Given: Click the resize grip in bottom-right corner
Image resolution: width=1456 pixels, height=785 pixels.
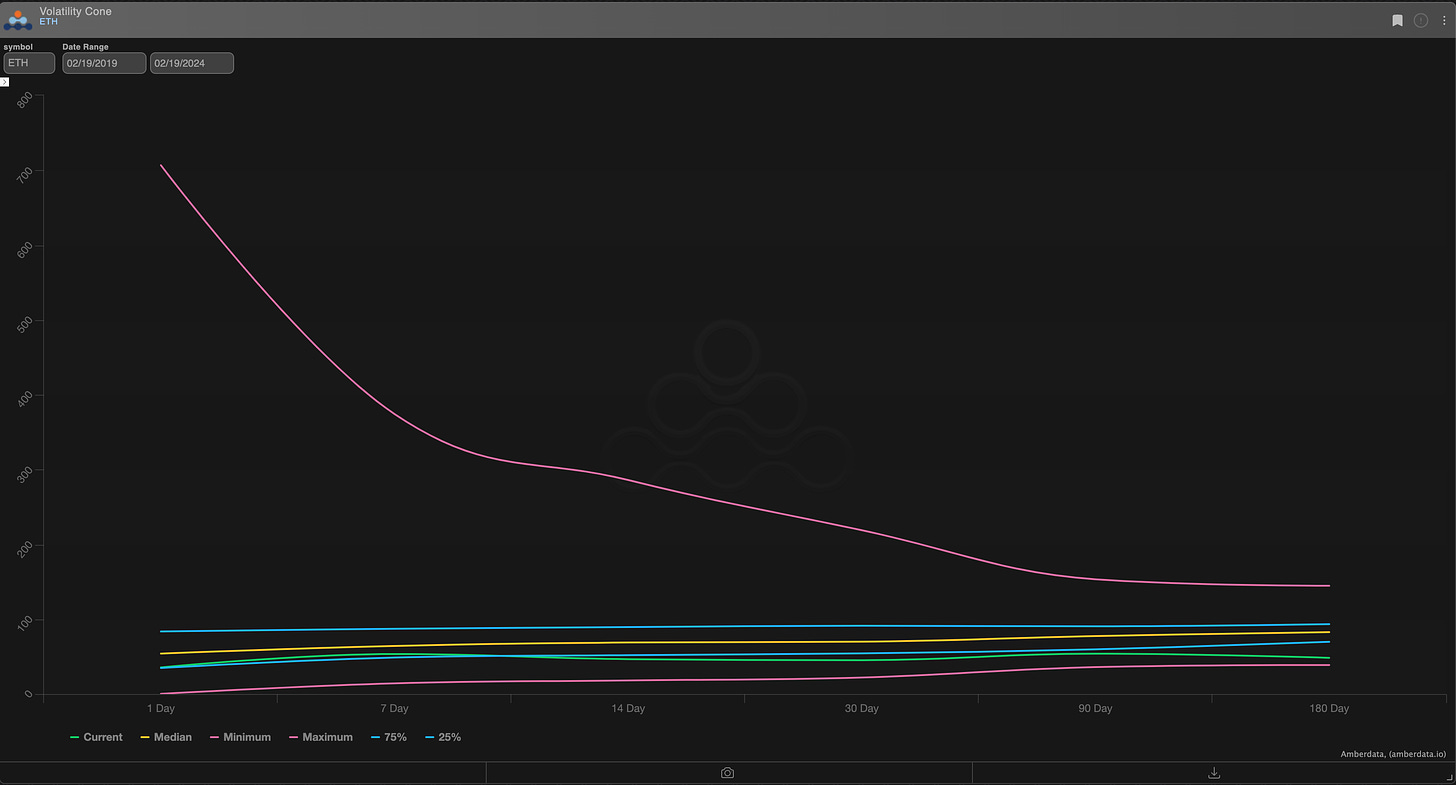Looking at the screenshot, I should (1448, 777).
